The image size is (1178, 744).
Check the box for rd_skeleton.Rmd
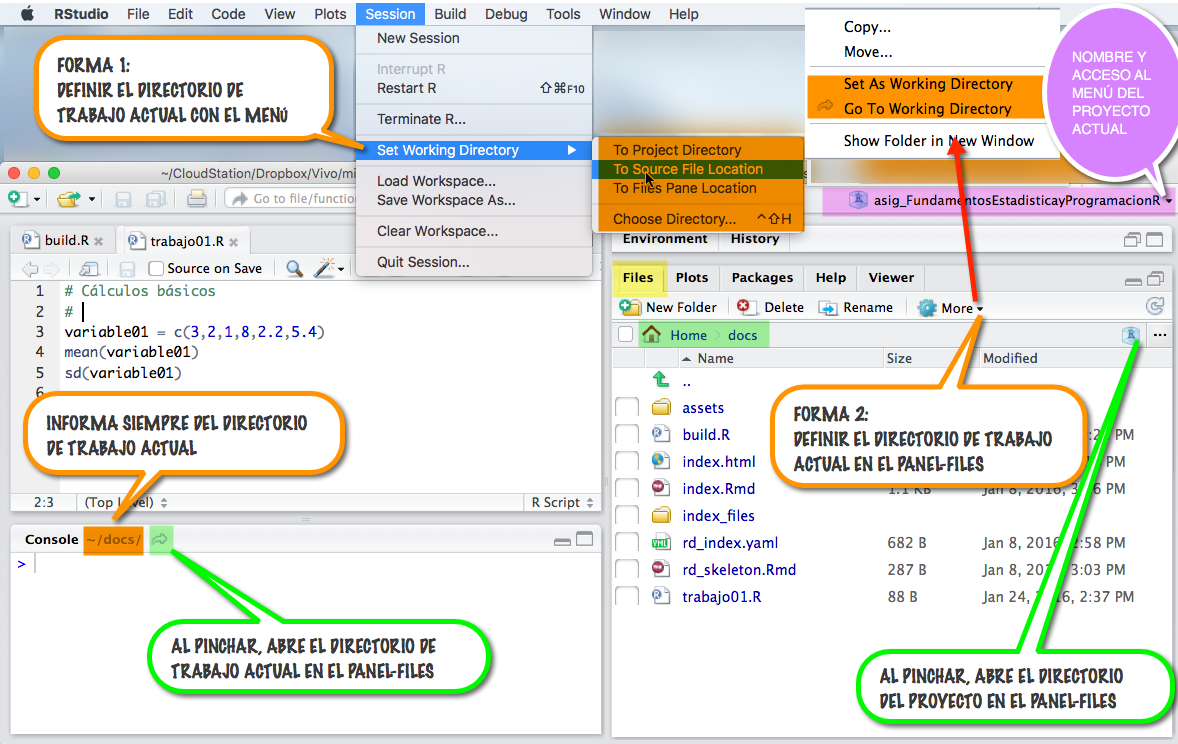(x=627, y=570)
